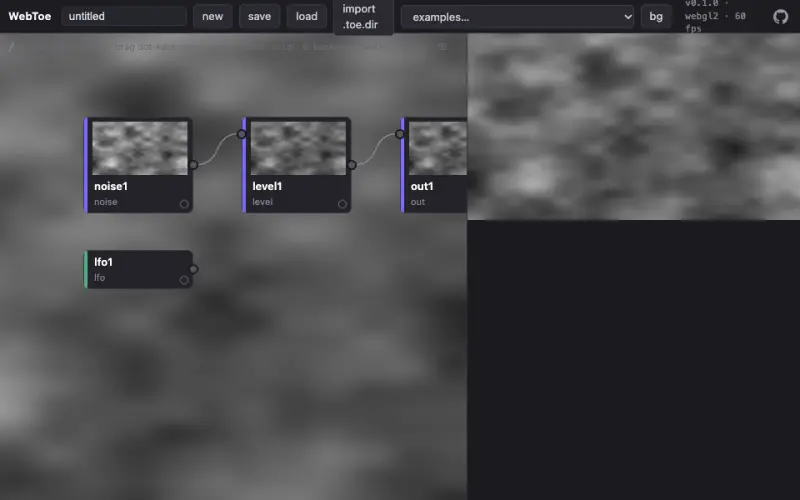The image size is (800, 500).
Task: Toggle the bg button
Action: [x=656, y=16]
